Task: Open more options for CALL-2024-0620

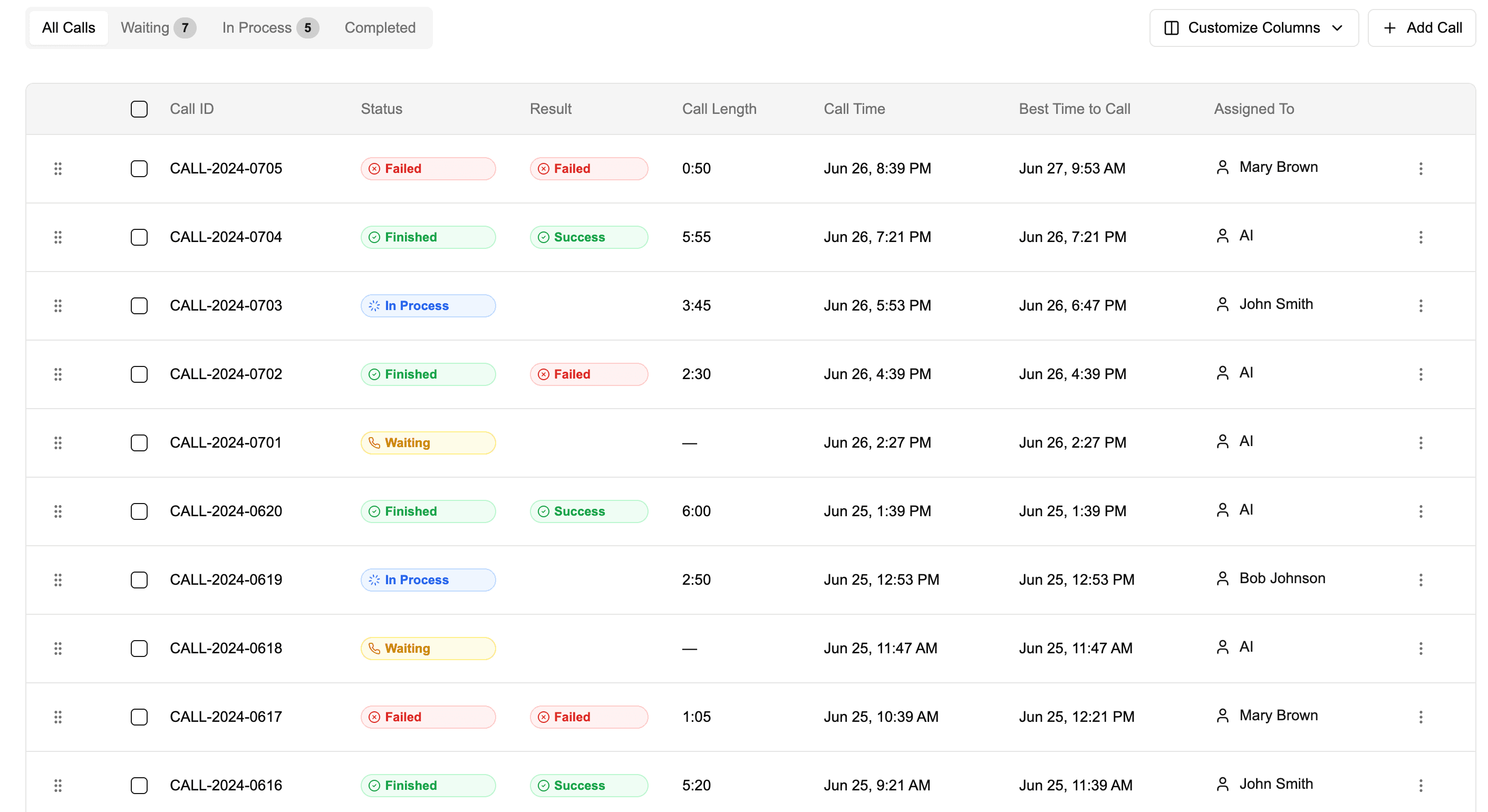Action: pos(1421,511)
